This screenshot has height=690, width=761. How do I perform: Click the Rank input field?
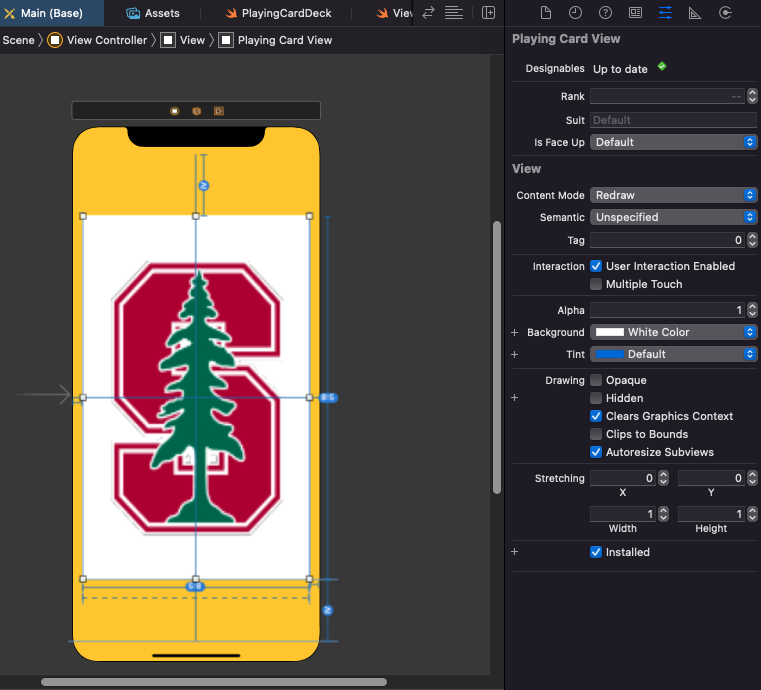click(667, 96)
